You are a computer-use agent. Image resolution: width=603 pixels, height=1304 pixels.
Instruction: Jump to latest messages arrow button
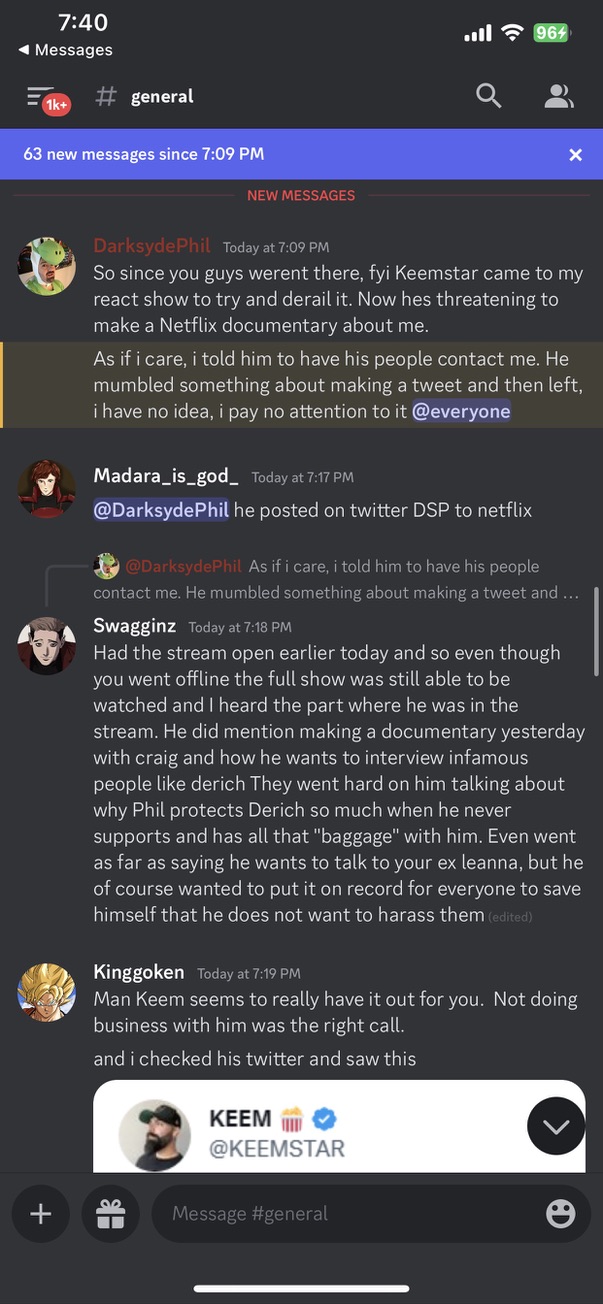tap(556, 1126)
